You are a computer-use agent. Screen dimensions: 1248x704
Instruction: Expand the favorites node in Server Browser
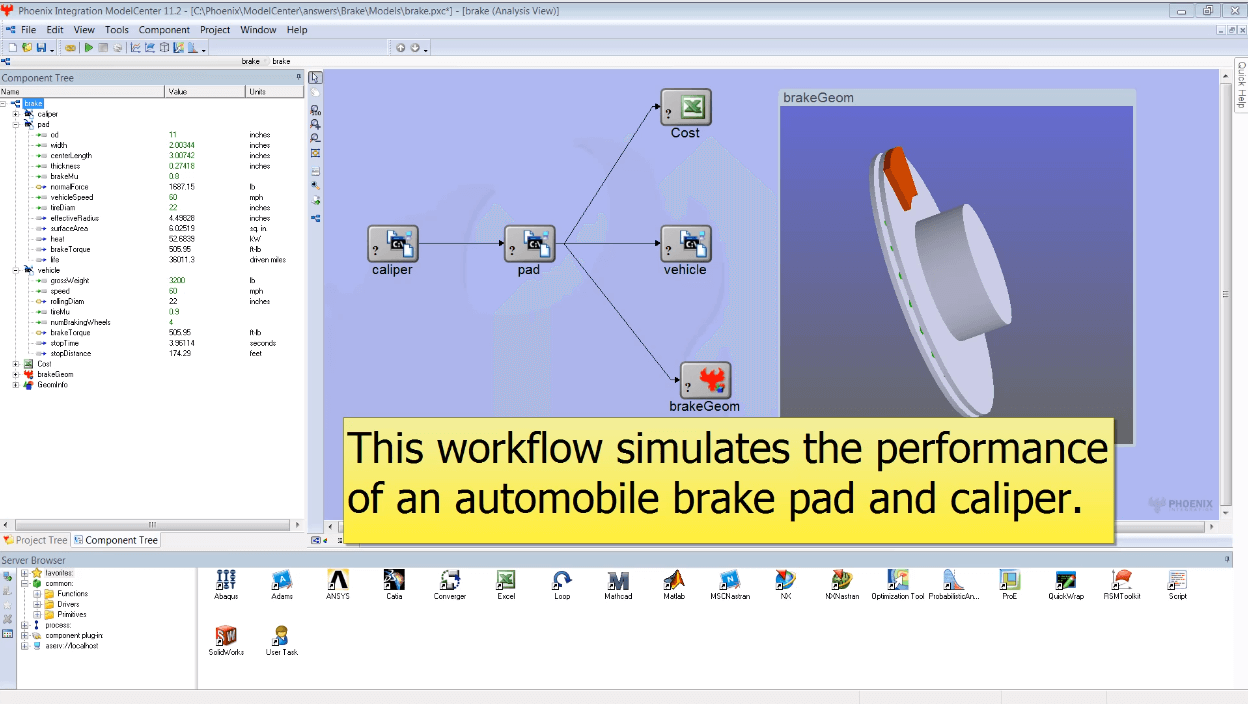tap(24, 573)
